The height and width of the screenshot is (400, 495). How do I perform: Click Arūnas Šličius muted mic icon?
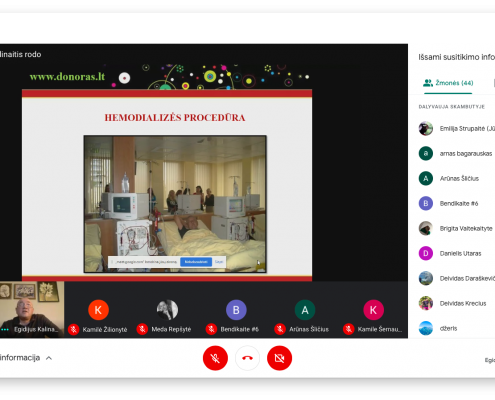click(x=280, y=329)
